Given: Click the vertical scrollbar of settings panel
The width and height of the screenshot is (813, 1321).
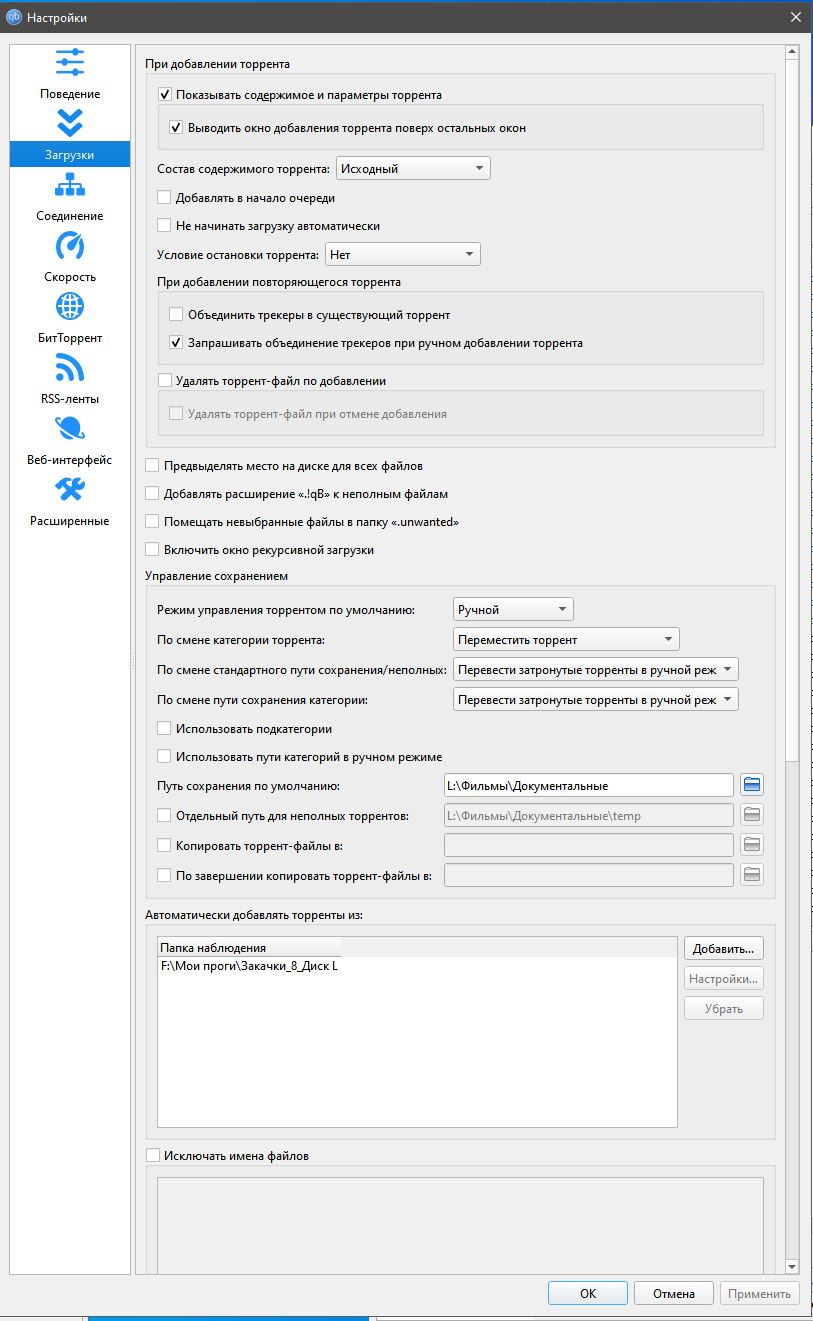Looking at the screenshot, I should pos(791,400).
